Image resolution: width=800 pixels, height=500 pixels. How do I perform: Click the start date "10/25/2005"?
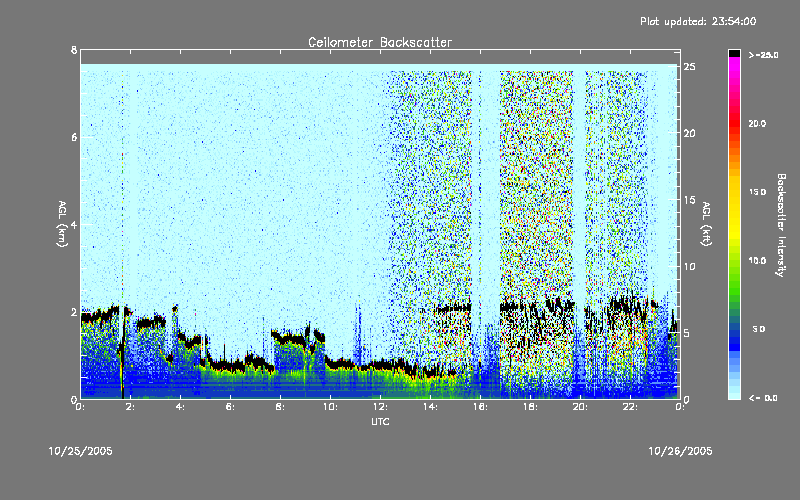coord(81,451)
